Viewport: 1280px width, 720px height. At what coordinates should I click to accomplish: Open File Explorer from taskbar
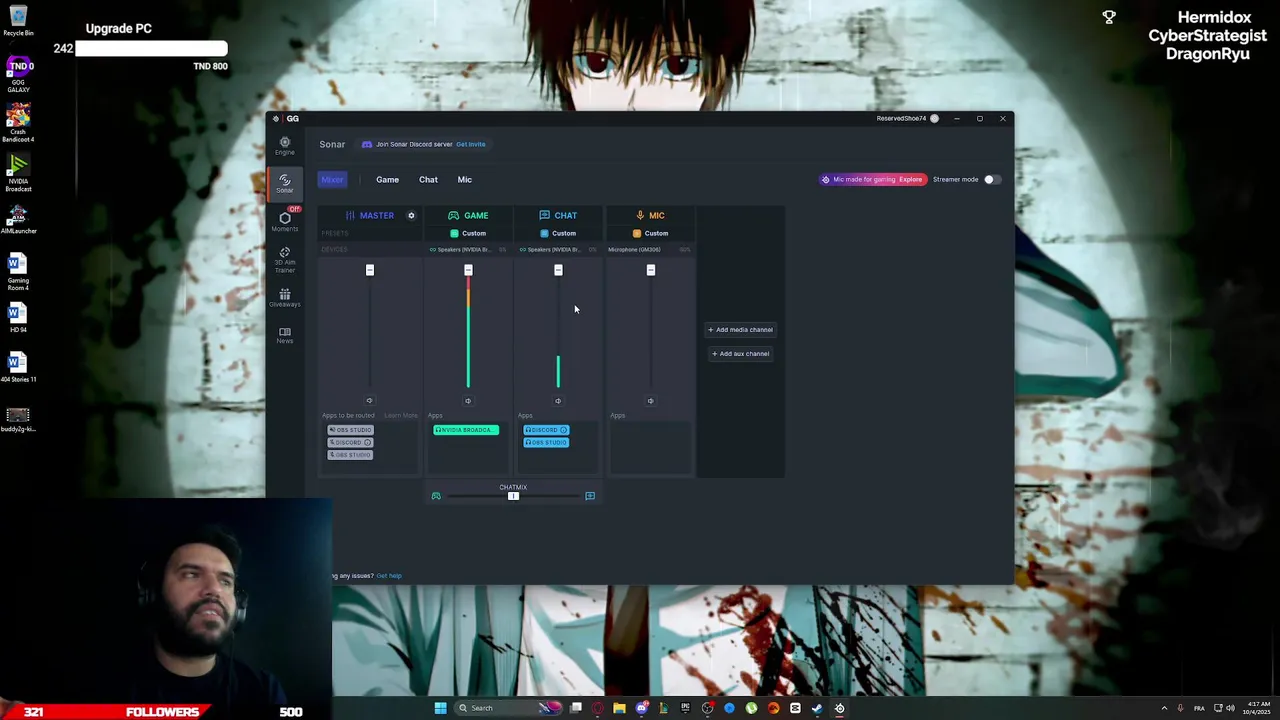point(620,708)
